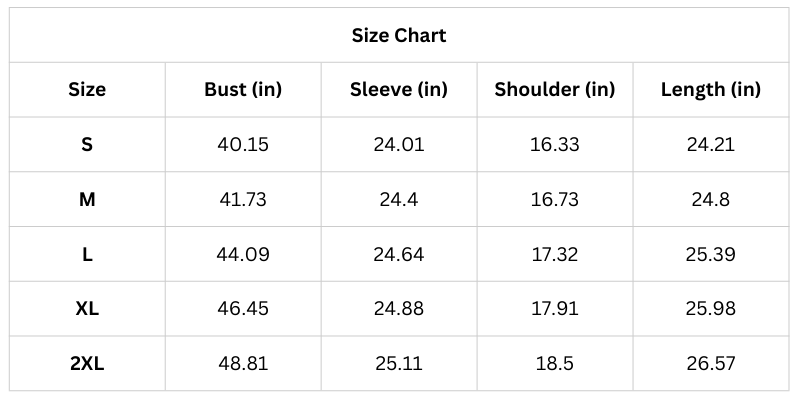Screen dimensions: 800x400
Task: Select the 24.01 sleeve cell
Action: (399, 144)
